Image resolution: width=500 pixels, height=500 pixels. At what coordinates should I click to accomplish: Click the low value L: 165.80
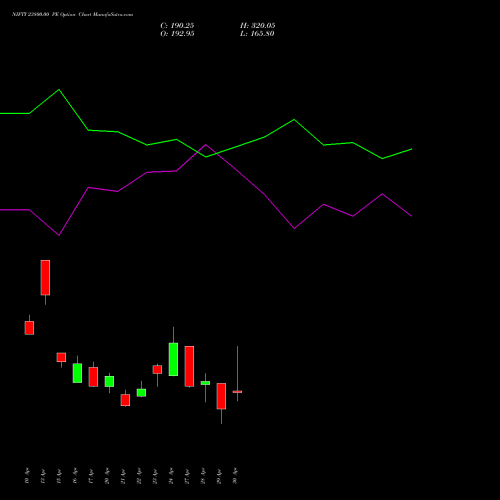click(x=257, y=34)
